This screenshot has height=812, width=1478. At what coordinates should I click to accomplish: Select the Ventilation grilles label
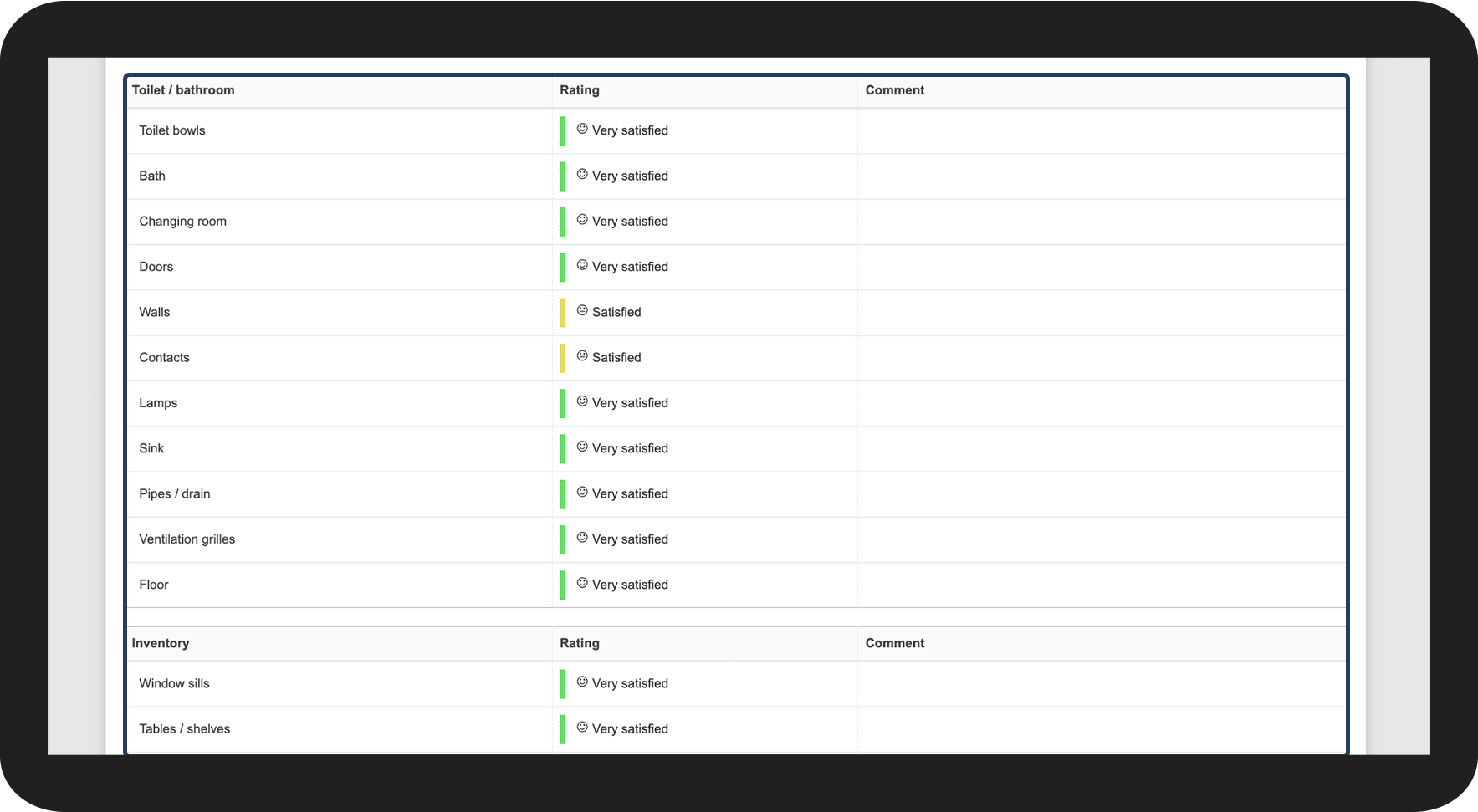click(187, 539)
